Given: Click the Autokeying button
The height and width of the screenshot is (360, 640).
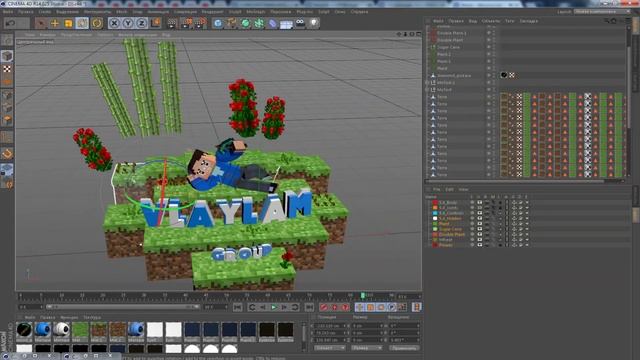Looking at the screenshot, I should 335,307.
